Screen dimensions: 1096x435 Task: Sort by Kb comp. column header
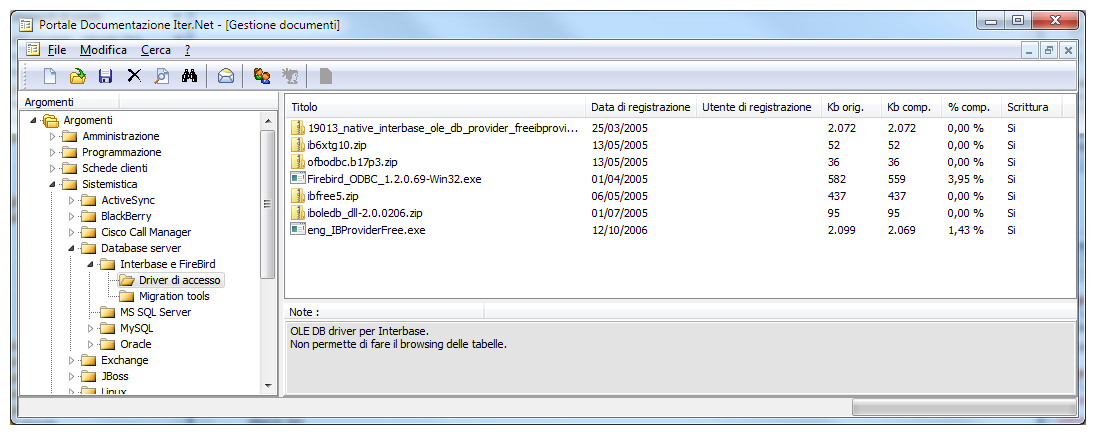tap(911, 107)
